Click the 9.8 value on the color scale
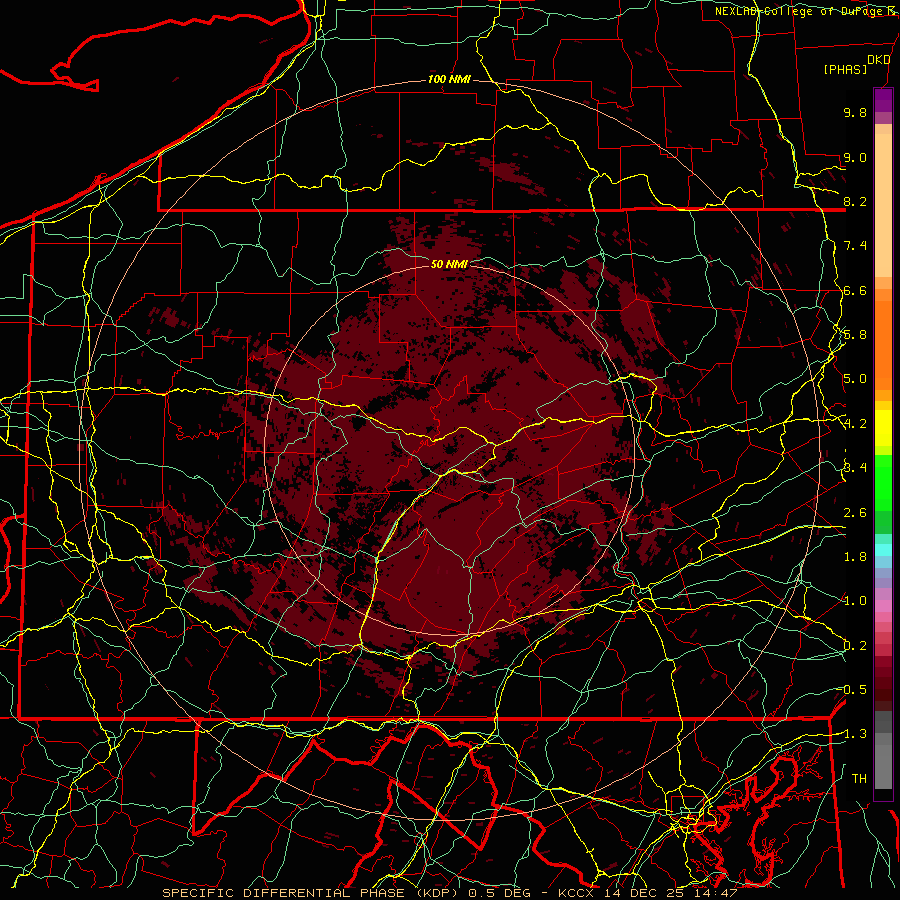Screen dimensions: 900x900 (855, 112)
